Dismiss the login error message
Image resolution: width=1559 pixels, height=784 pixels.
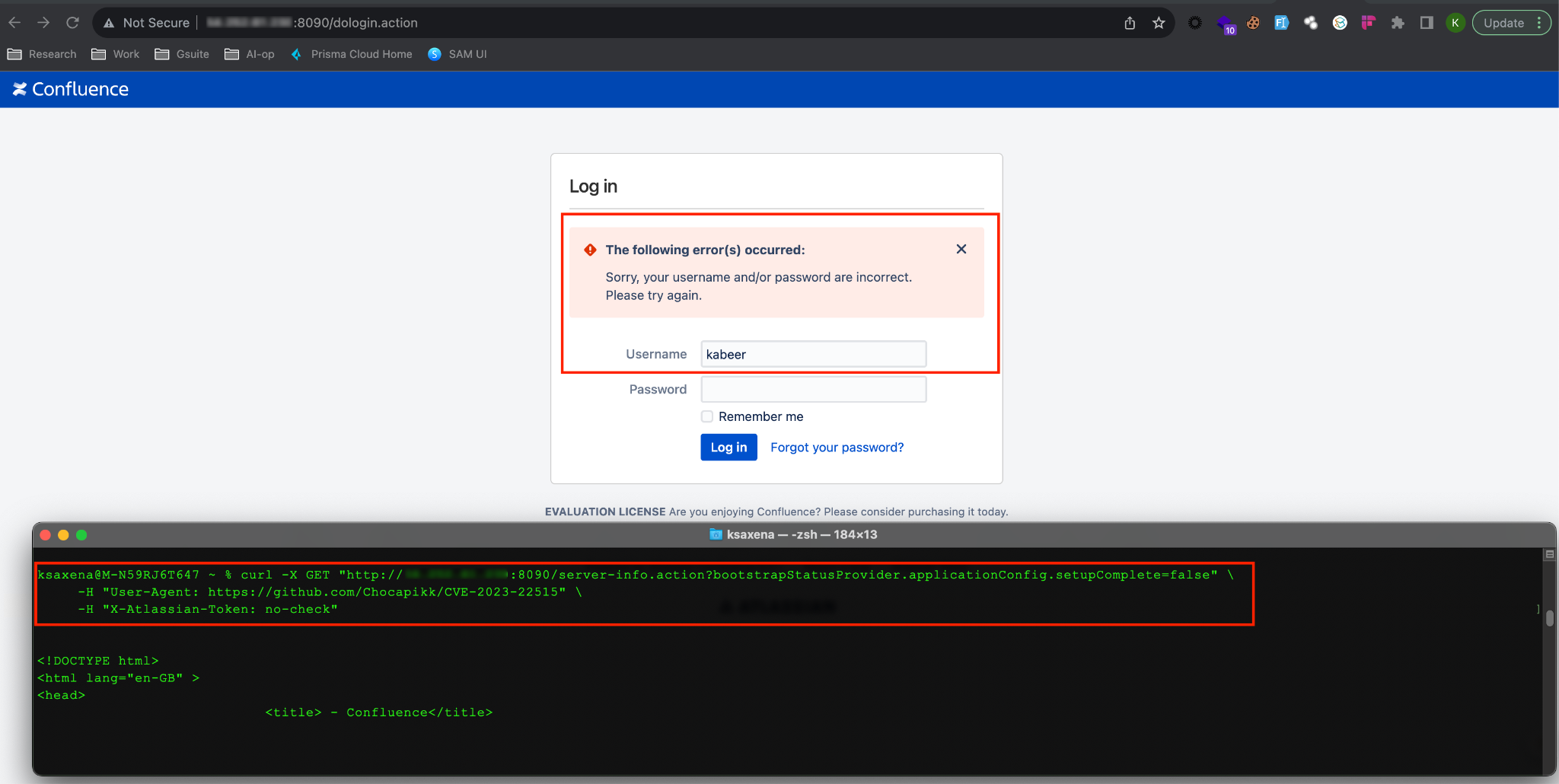pyautogui.click(x=961, y=249)
